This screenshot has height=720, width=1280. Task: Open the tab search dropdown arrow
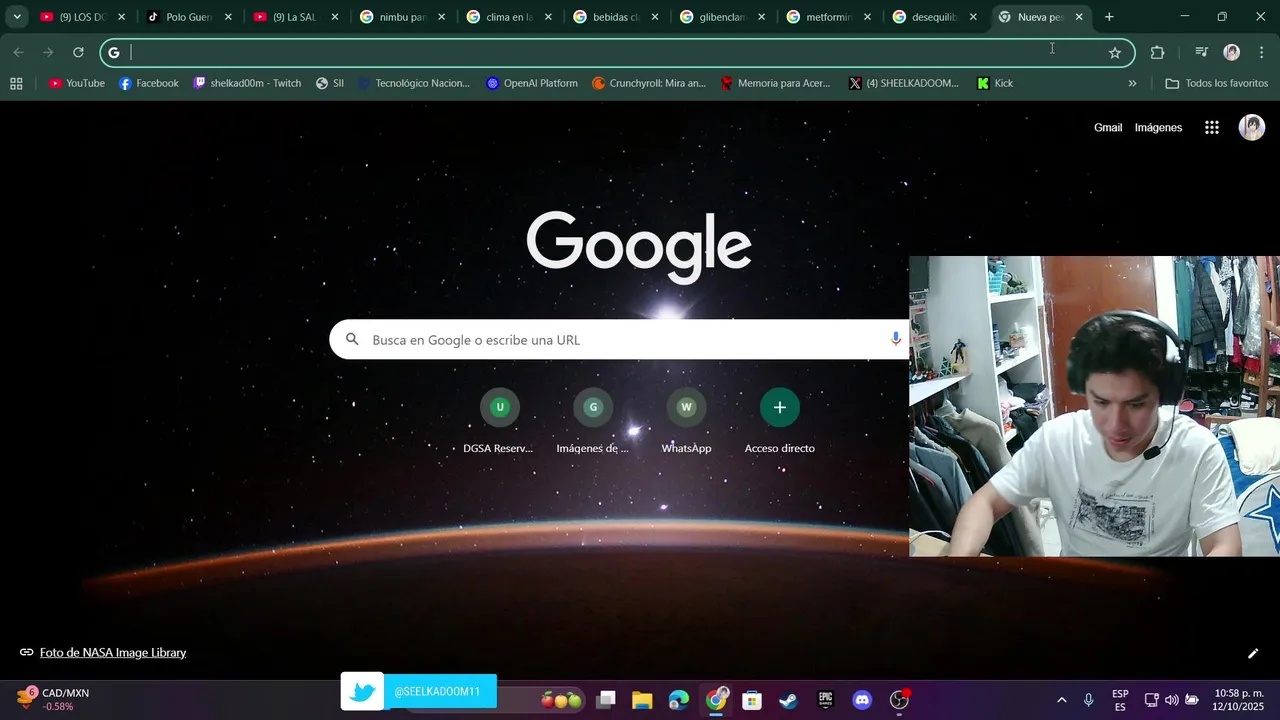17,17
